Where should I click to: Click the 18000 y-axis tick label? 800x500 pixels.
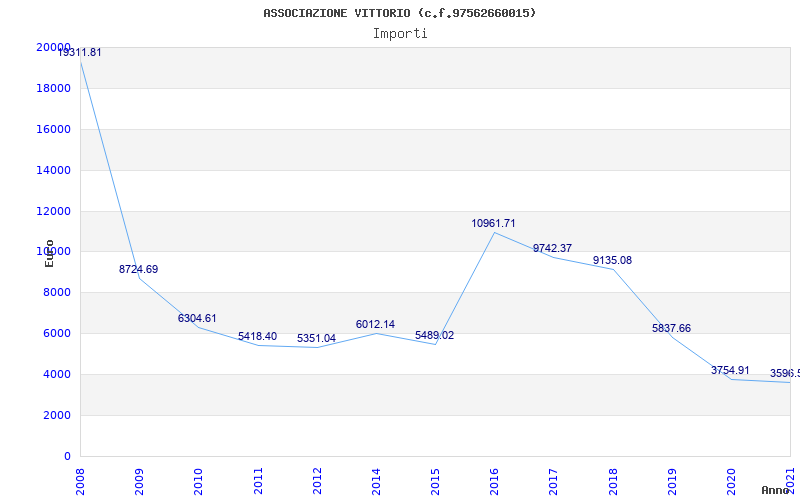tap(54, 88)
